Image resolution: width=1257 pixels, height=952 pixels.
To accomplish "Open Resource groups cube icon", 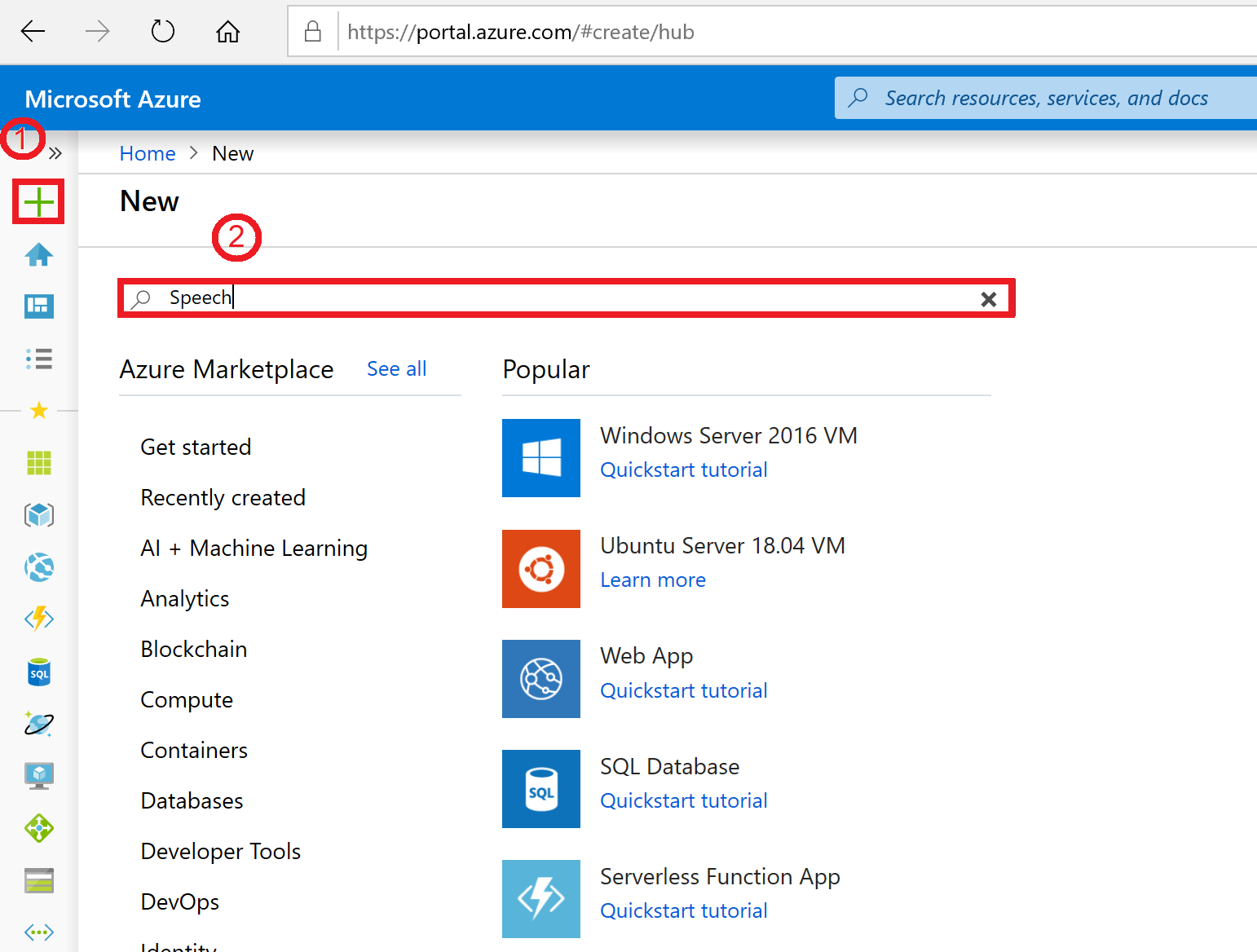I will click(38, 515).
